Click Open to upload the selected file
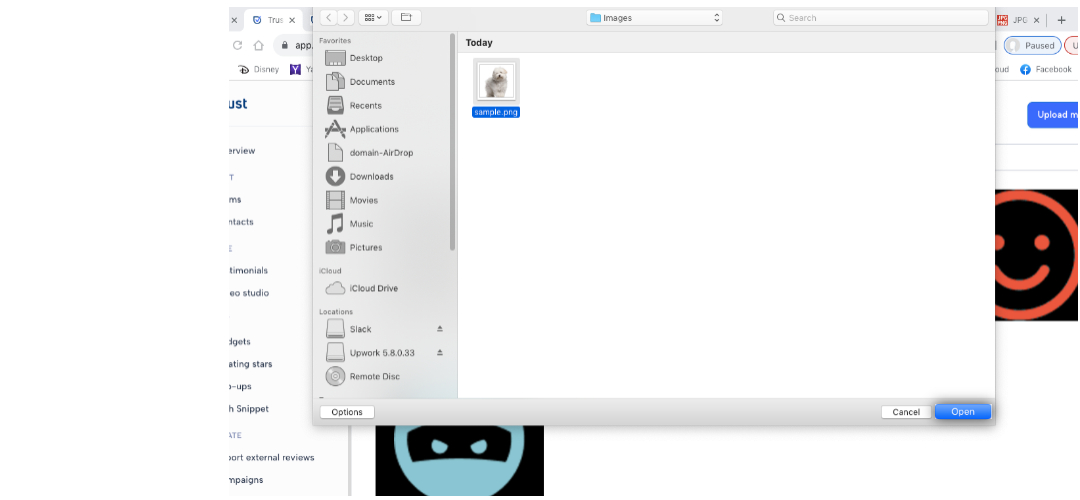The height and width of the screenshot is (500, 1080). (963, 412)
